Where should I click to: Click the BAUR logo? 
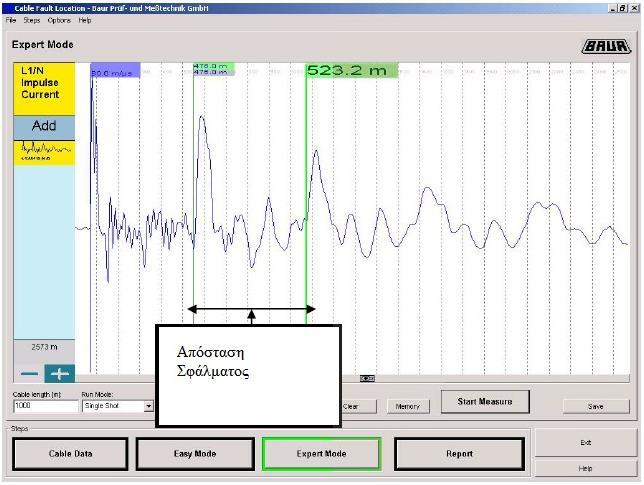(x=606, y=46)
